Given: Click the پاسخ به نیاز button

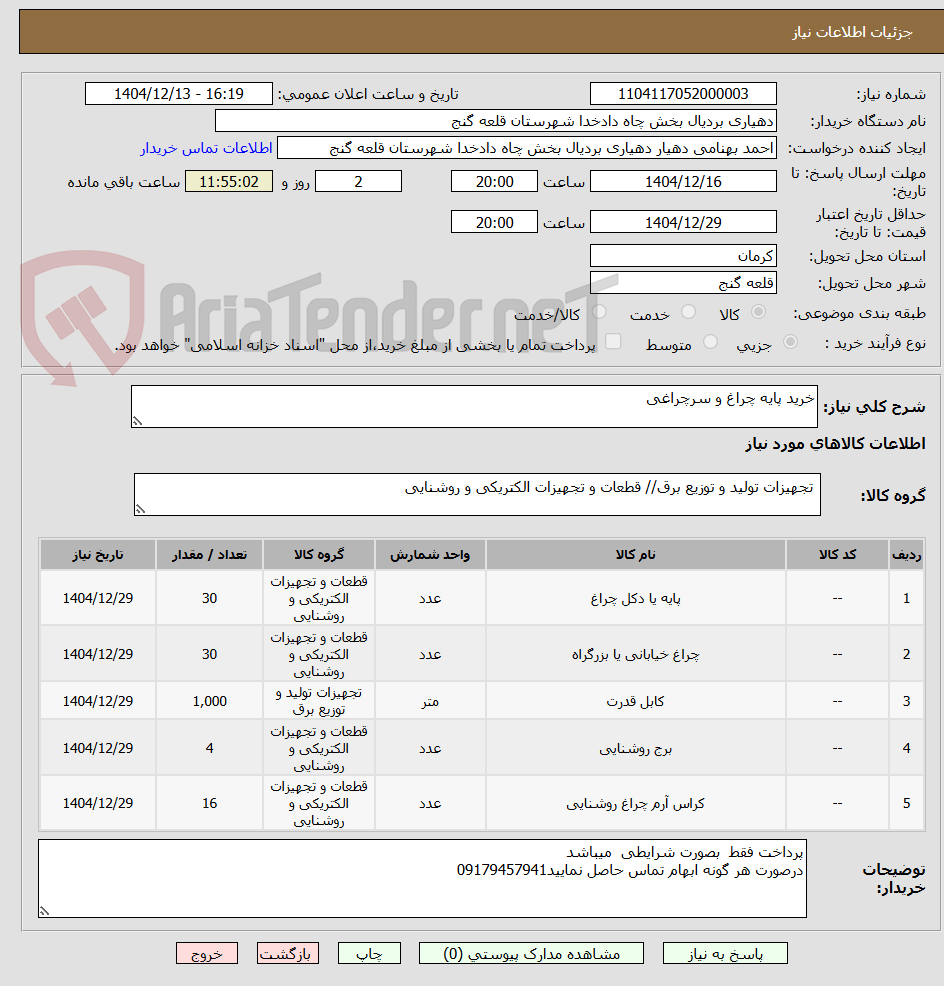Looking at the screenshot, I should pos(725,954).
